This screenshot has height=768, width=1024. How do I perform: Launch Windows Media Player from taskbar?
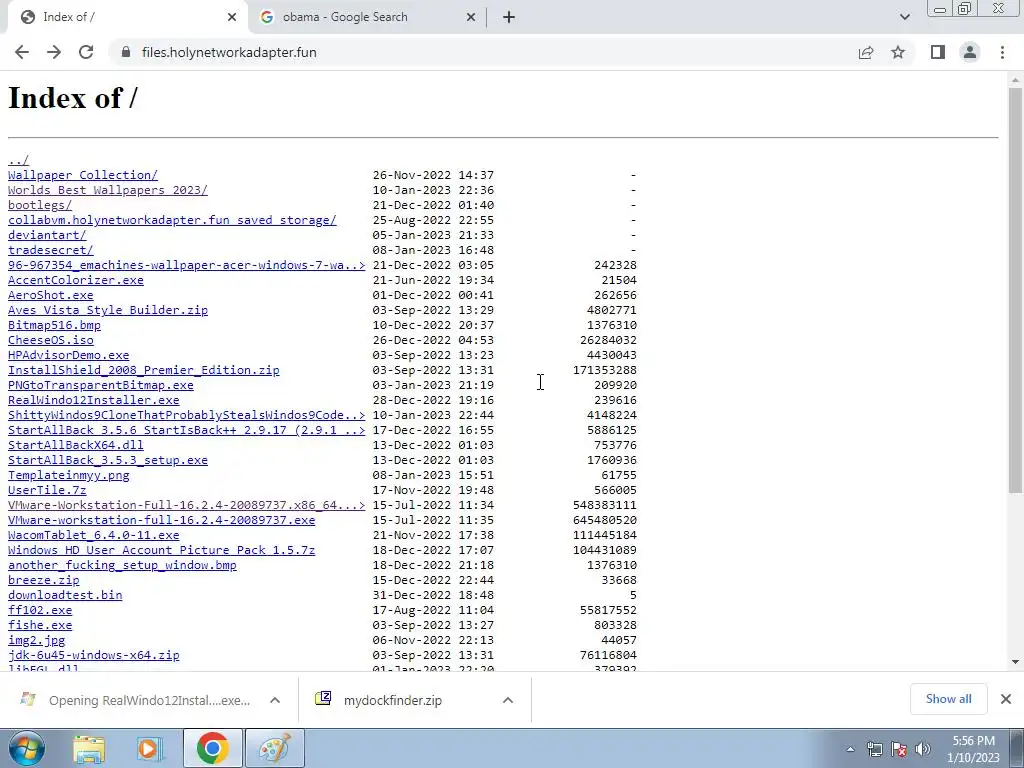150,748
